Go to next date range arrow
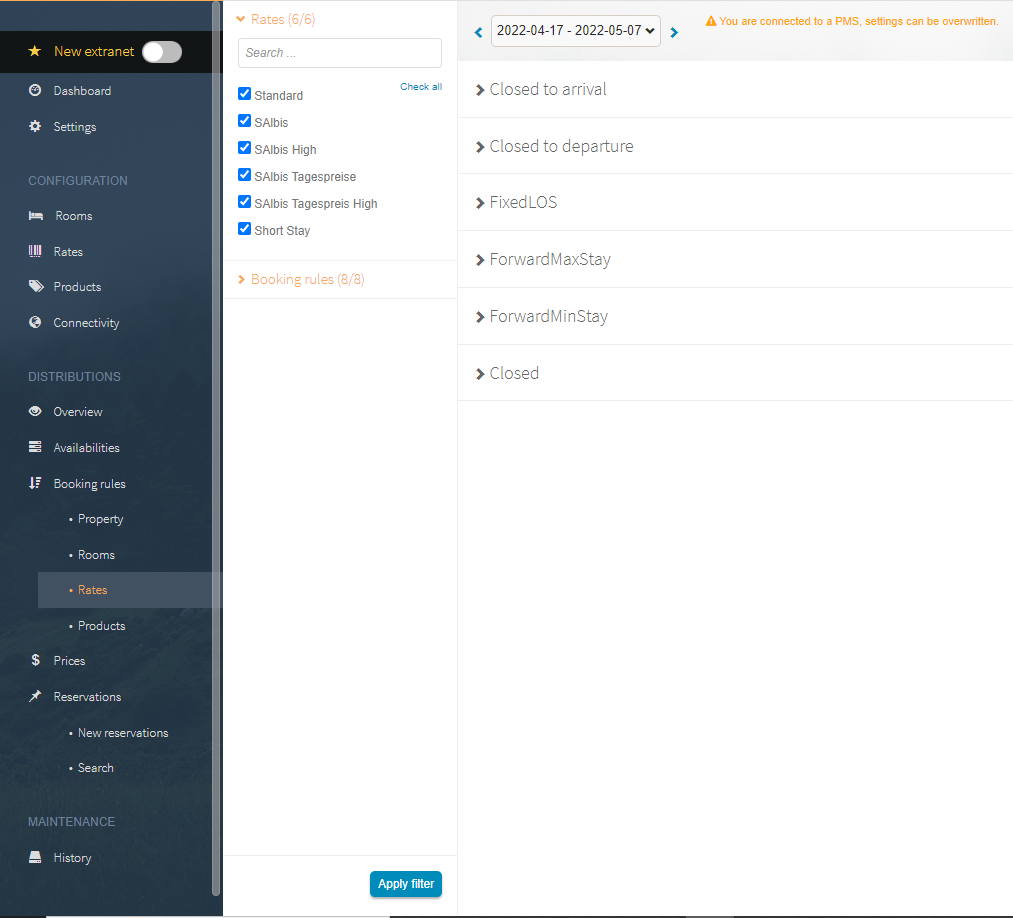This screenshot has height=918, width=1013. [x=674, y=32]
